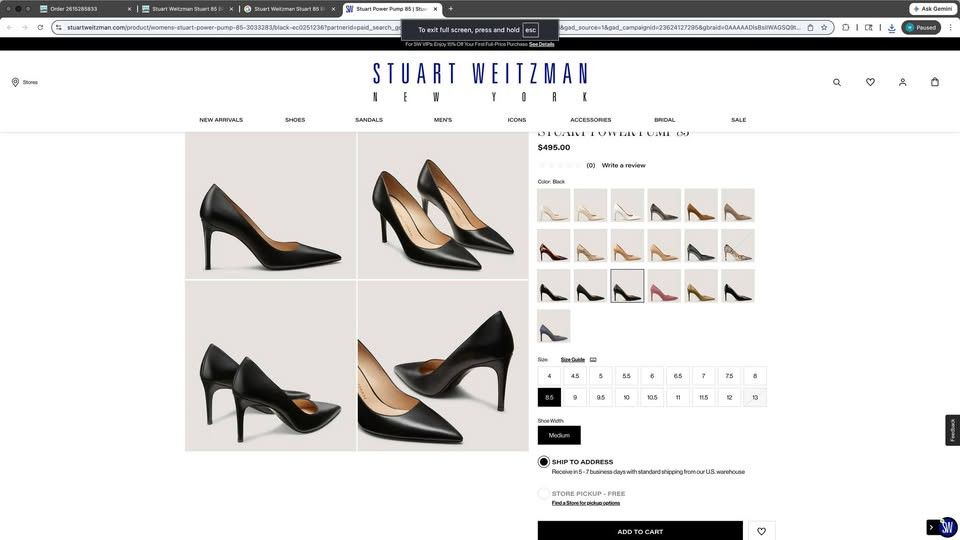Select size 4
The height and width of the screenshot is (540, 960).
click(x=549, y=376)
